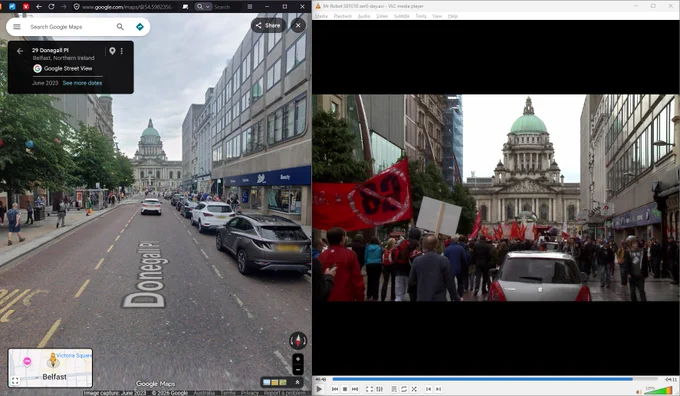Toggle VLC loop mode
This screenshot has width=680, height=396.
tap(404, 389)
